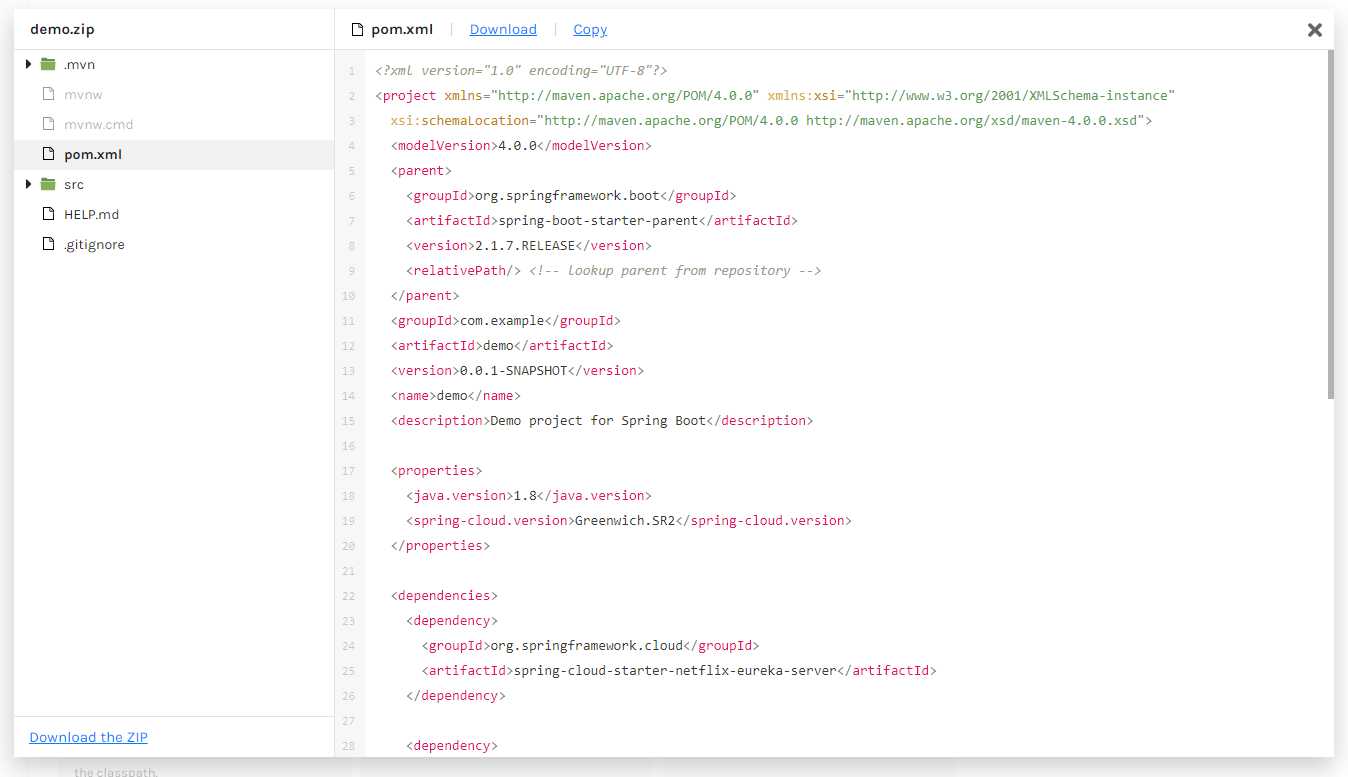Close the project explorer dialog
Image resolution: width=1348 pixels, height=777 pixels.
1315,30
